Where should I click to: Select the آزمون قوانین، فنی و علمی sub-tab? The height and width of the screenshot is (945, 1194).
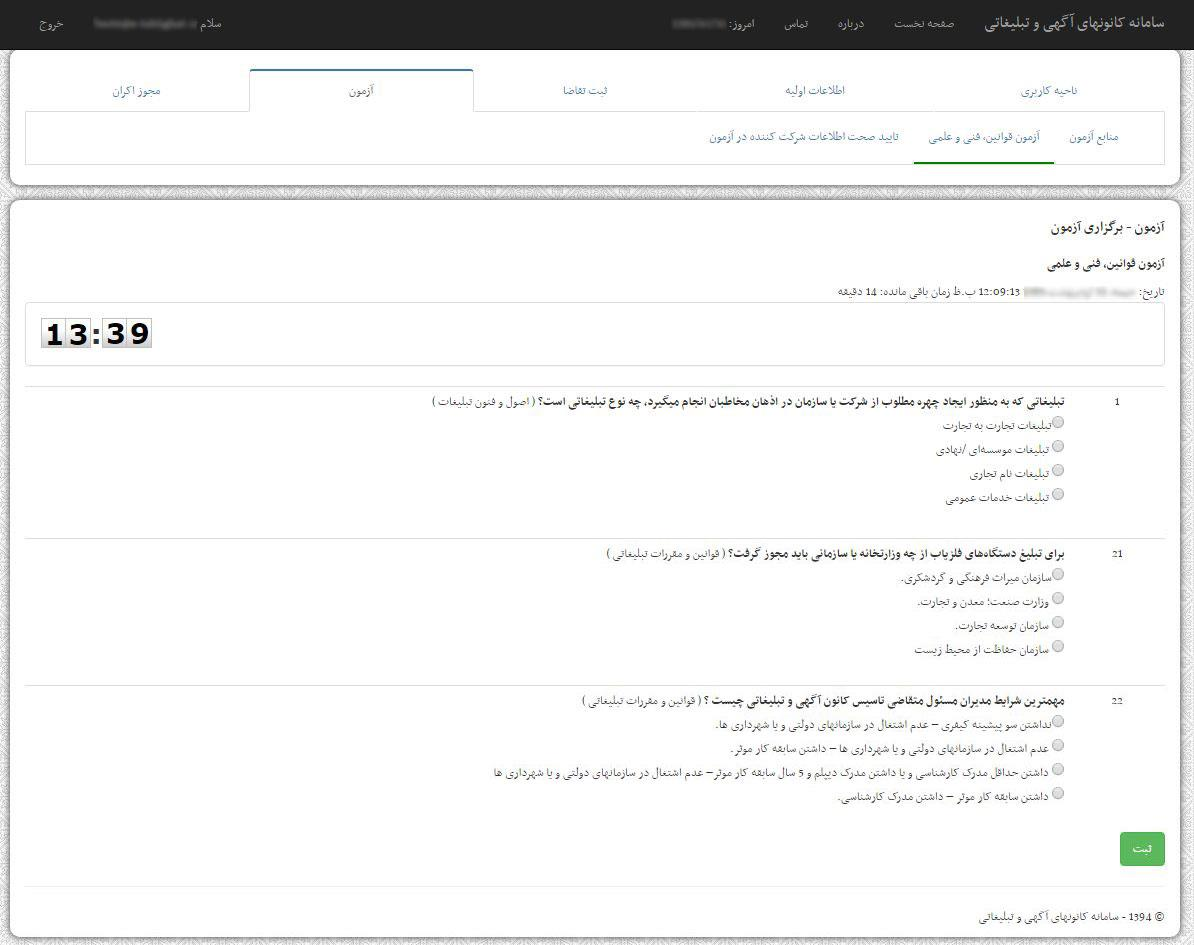point(984,137)
